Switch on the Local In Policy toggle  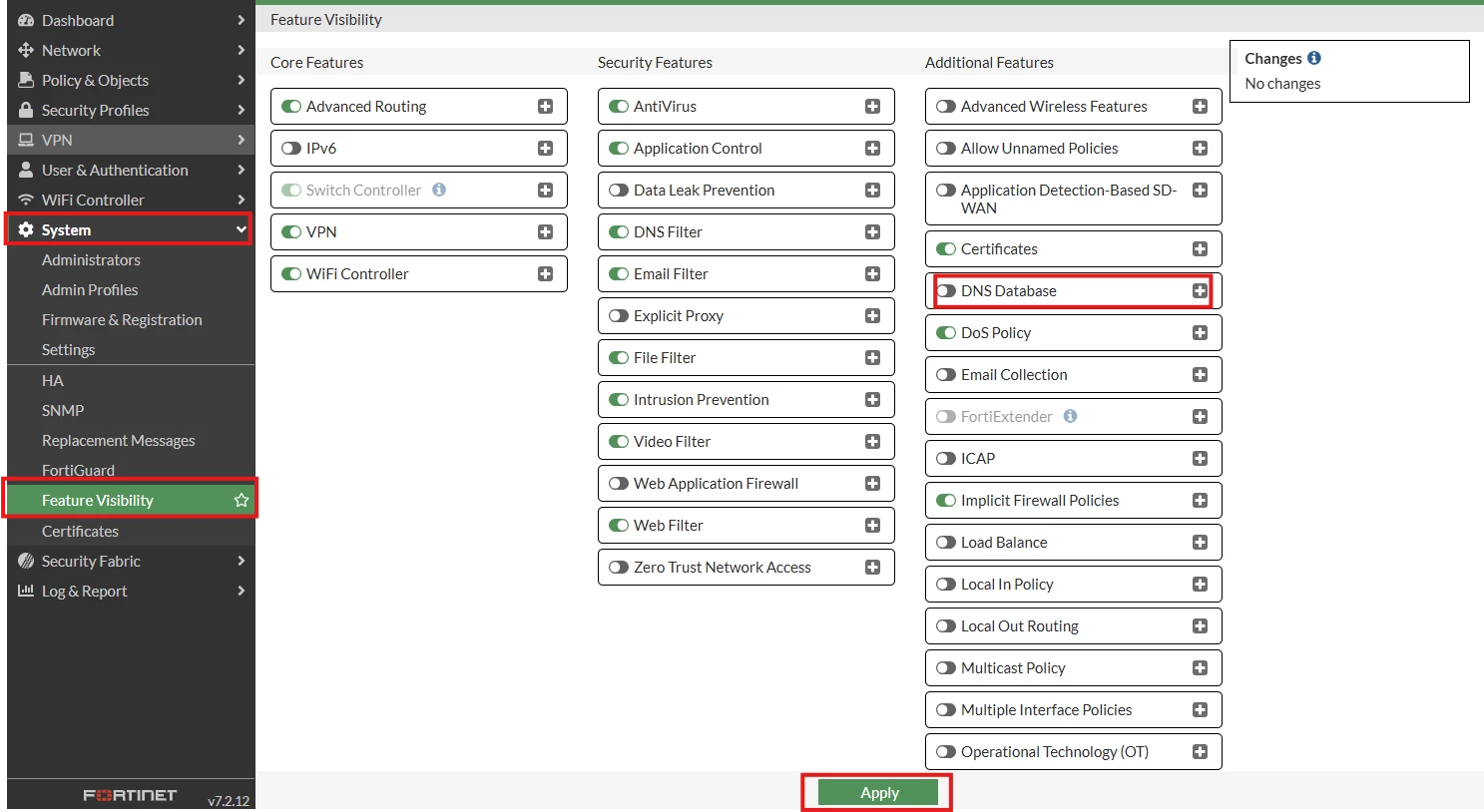946,584
